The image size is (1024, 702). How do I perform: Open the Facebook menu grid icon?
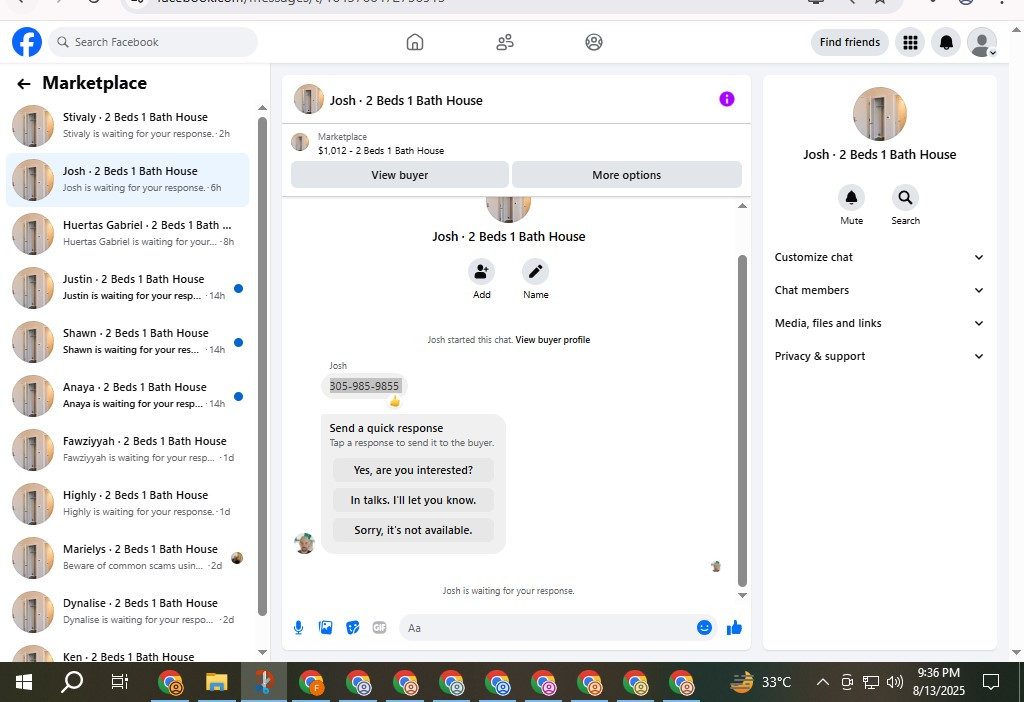point(910,42)
